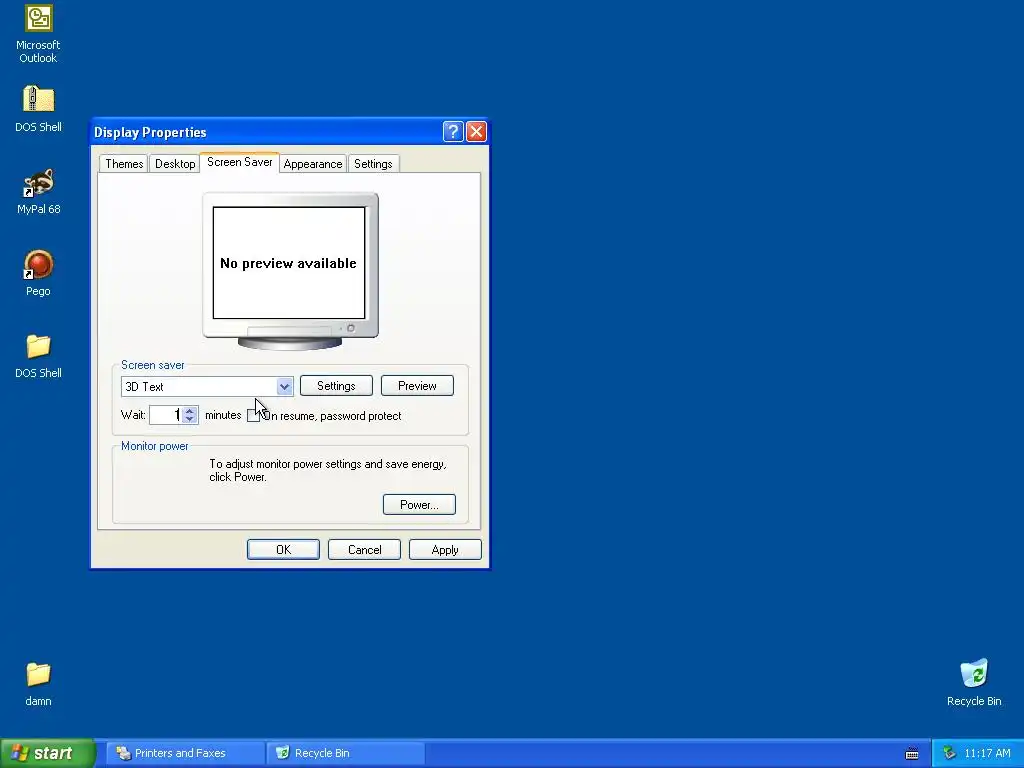Click the Display Properties title bar text
Viewport: 1024px width, 768px height.
click(150, 133)
